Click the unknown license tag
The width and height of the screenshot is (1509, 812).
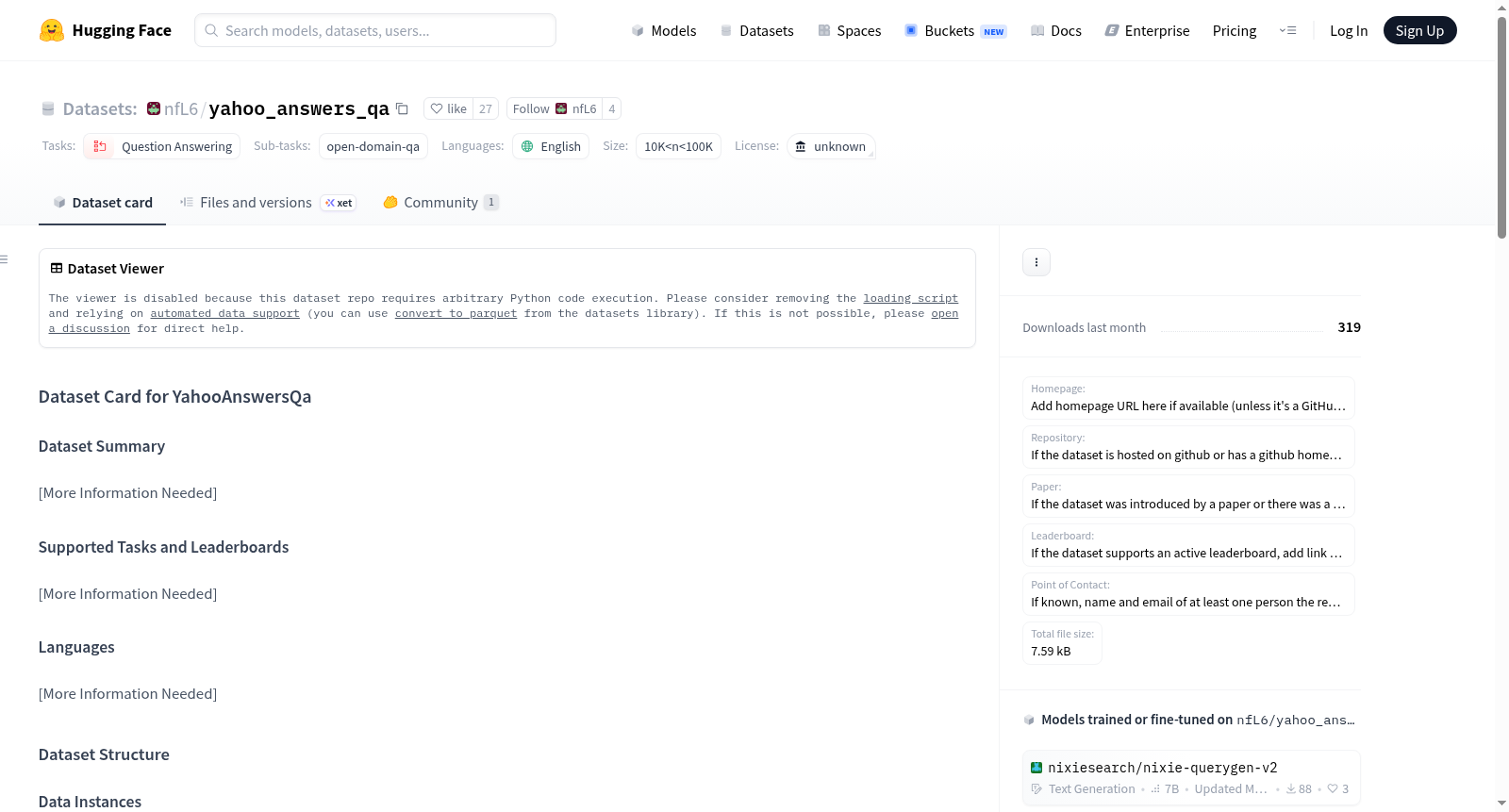click(831, 146)
